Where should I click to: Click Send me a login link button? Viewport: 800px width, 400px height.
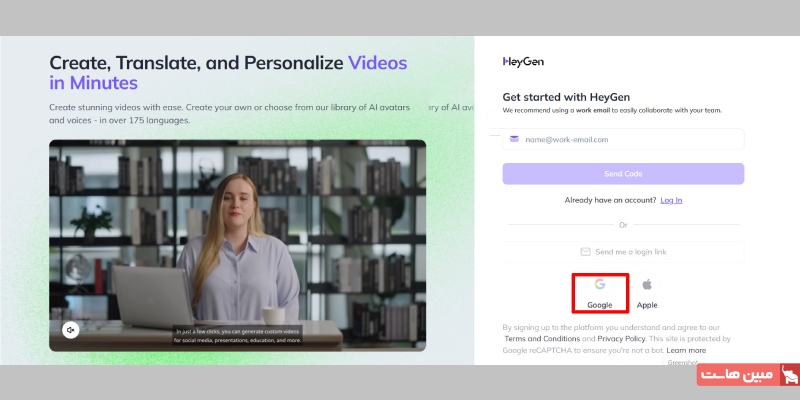coord(623,252)
